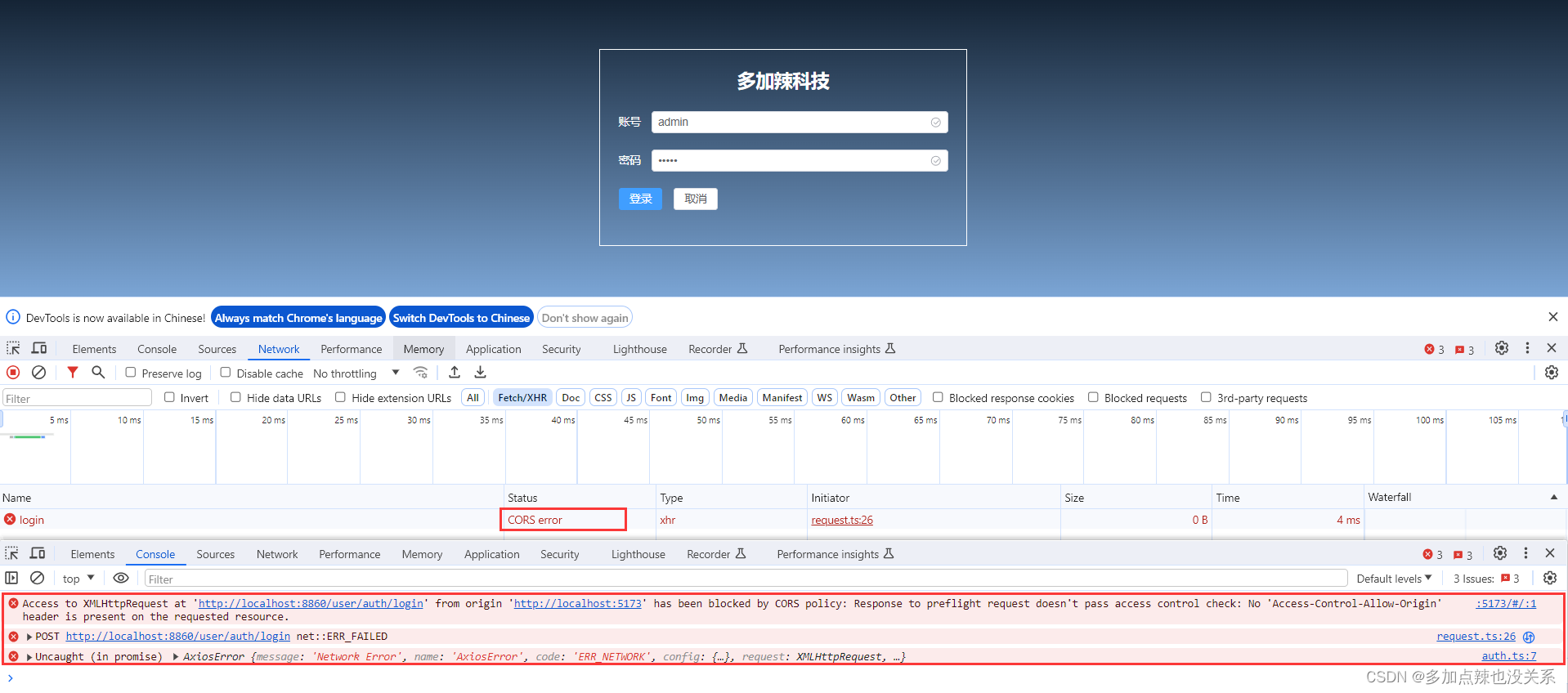Click Switch DevTools to Chinese button
The image size is (1568, 693).
coord(461,318)
